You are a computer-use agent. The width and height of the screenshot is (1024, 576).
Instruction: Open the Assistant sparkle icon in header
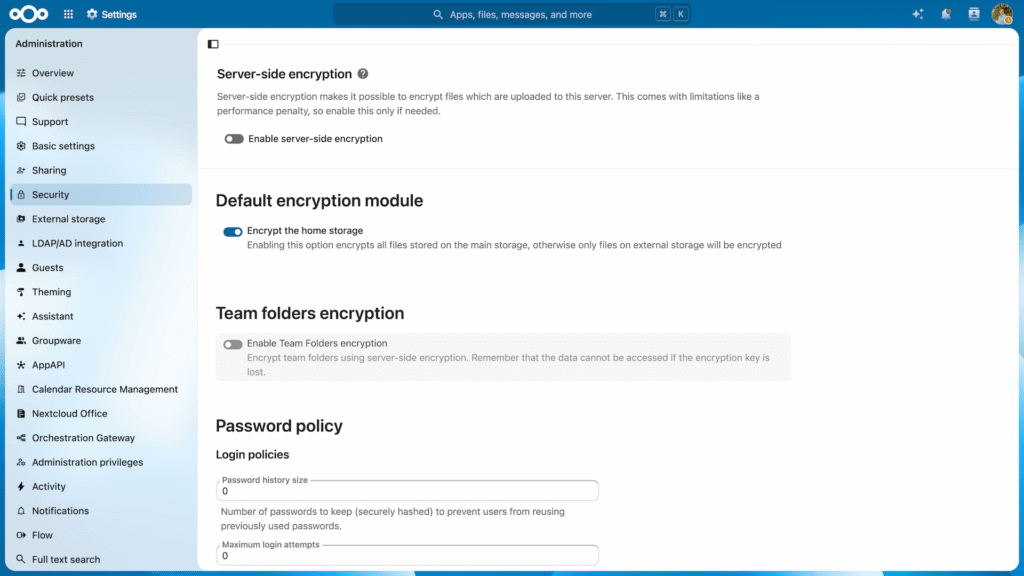(x=918, y=14)
